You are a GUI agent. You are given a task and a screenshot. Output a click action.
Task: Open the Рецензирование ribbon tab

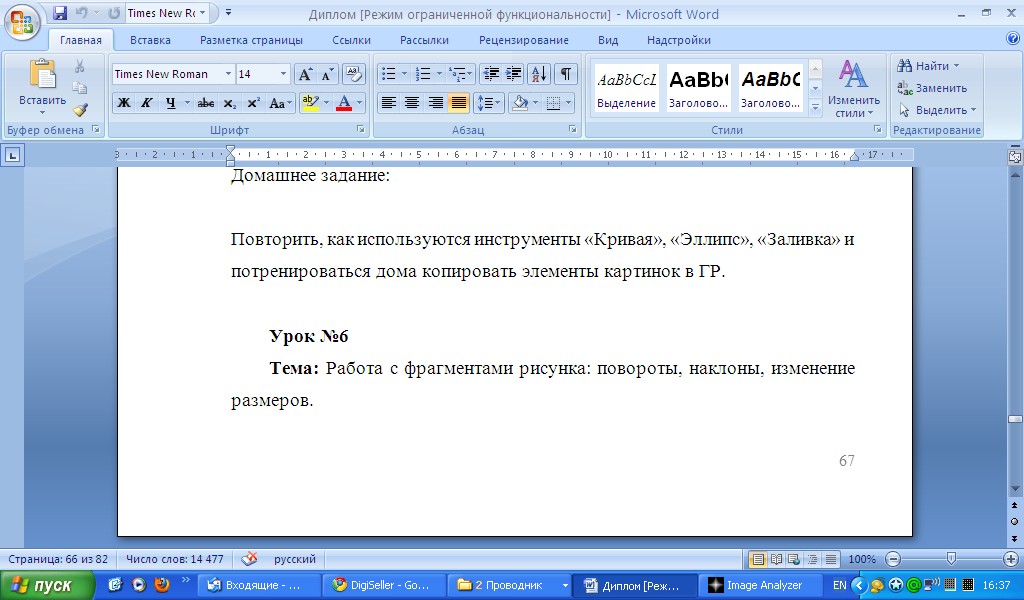(x=523, y=40)
